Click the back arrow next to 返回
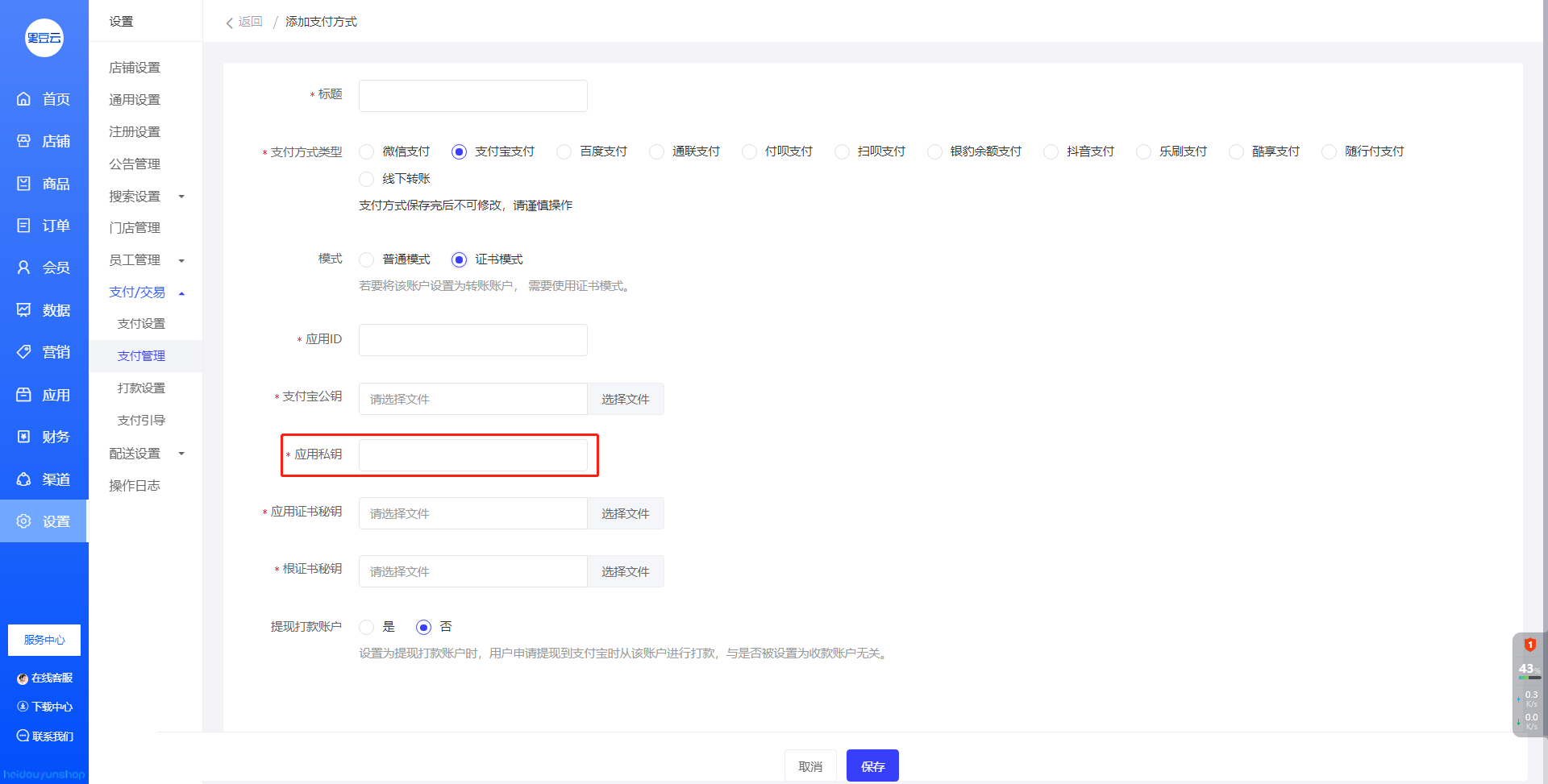This screenshot has width=1548, height=784. click(x=230, y=23)
